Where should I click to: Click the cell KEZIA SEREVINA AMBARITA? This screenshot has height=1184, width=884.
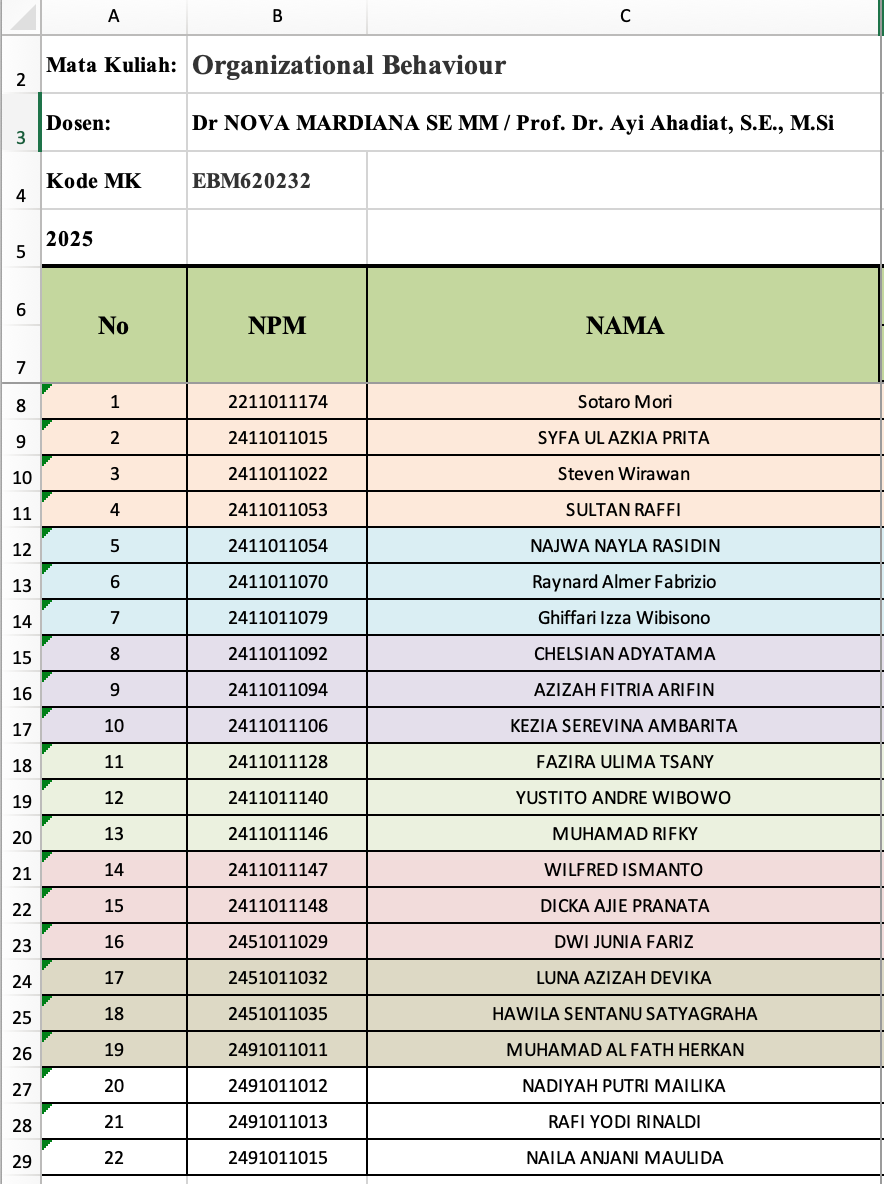tap(625, 726)
